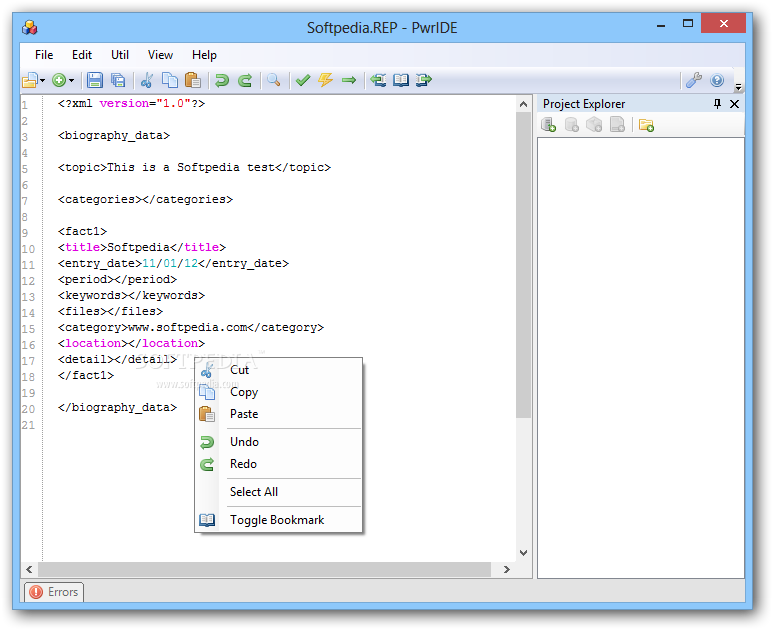Open the Util menu

tap(120, 55)
